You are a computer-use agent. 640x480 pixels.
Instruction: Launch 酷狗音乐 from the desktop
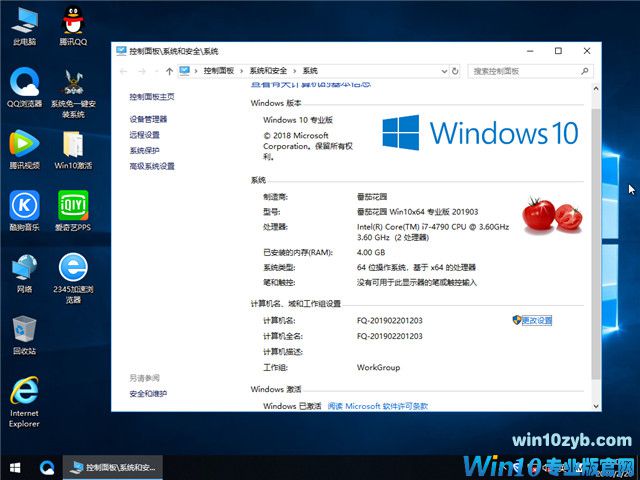coord(24,211)
